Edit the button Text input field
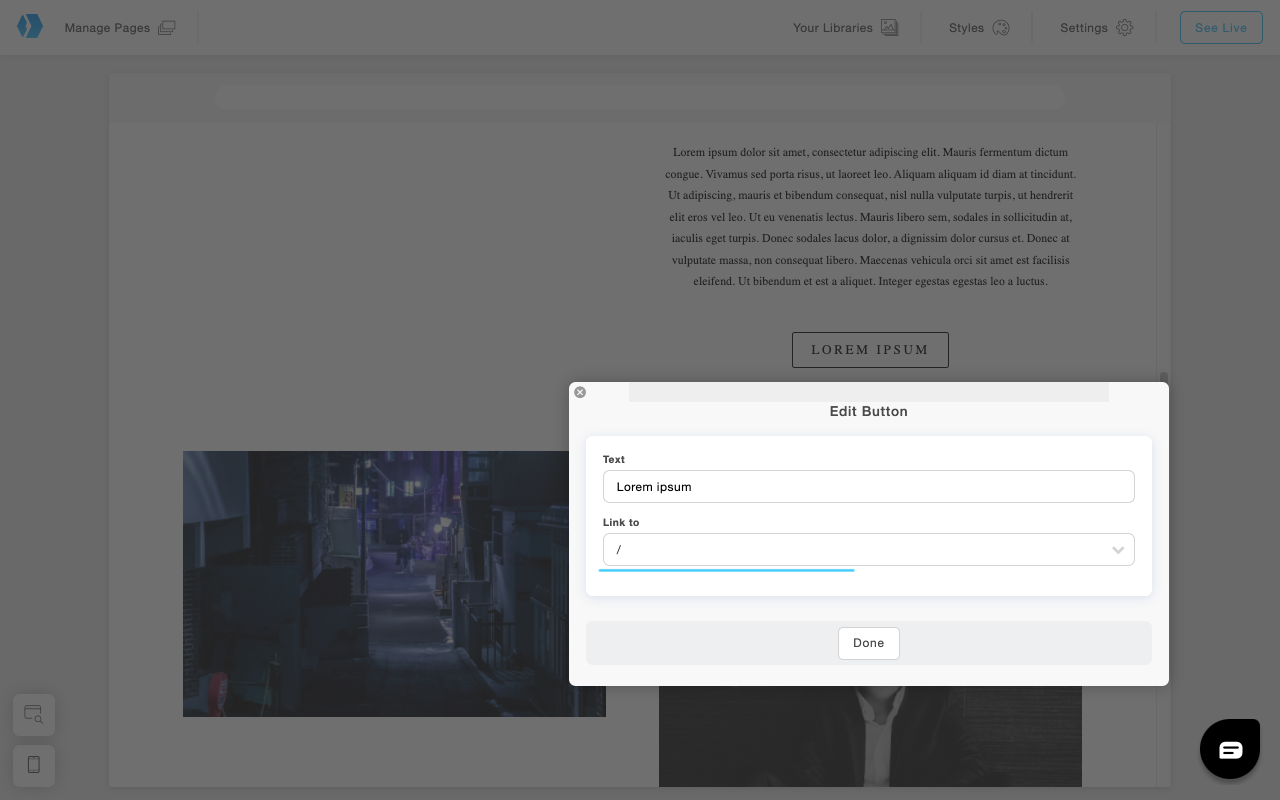Screen dimensions: 1280x800 click(x=868, y=486)
